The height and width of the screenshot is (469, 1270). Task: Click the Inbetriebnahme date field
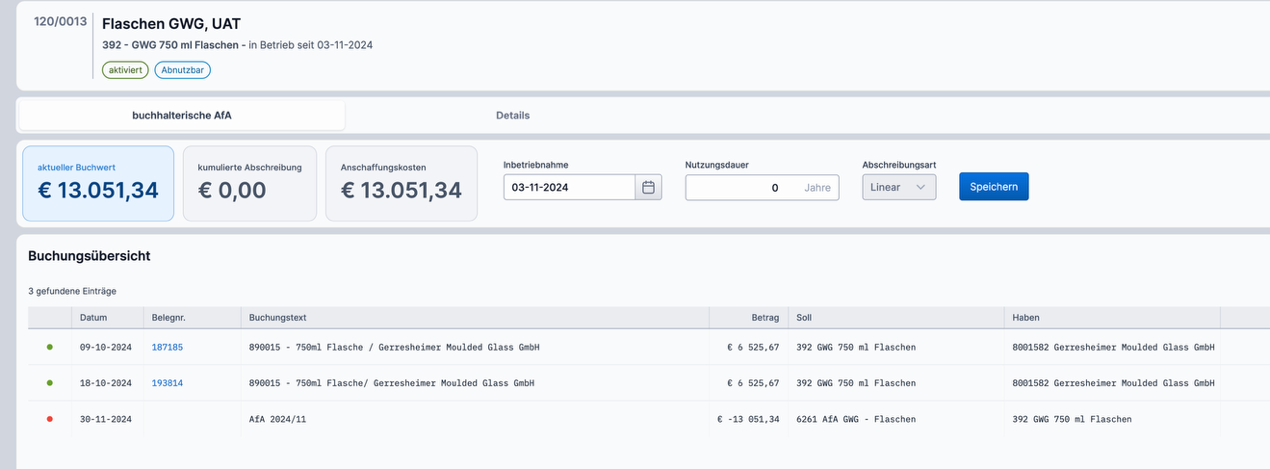point(569,187)
